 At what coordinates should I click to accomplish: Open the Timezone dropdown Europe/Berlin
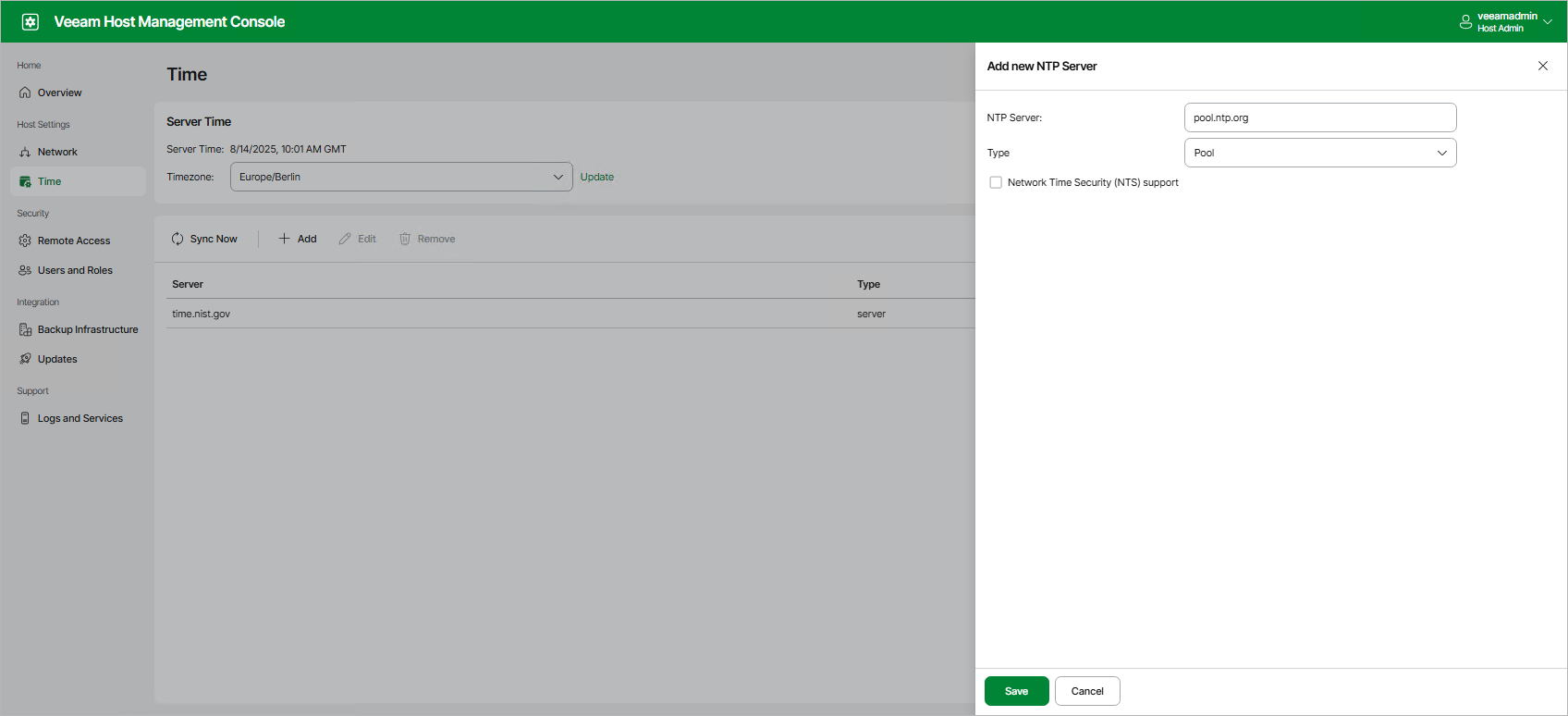(400, 177)
